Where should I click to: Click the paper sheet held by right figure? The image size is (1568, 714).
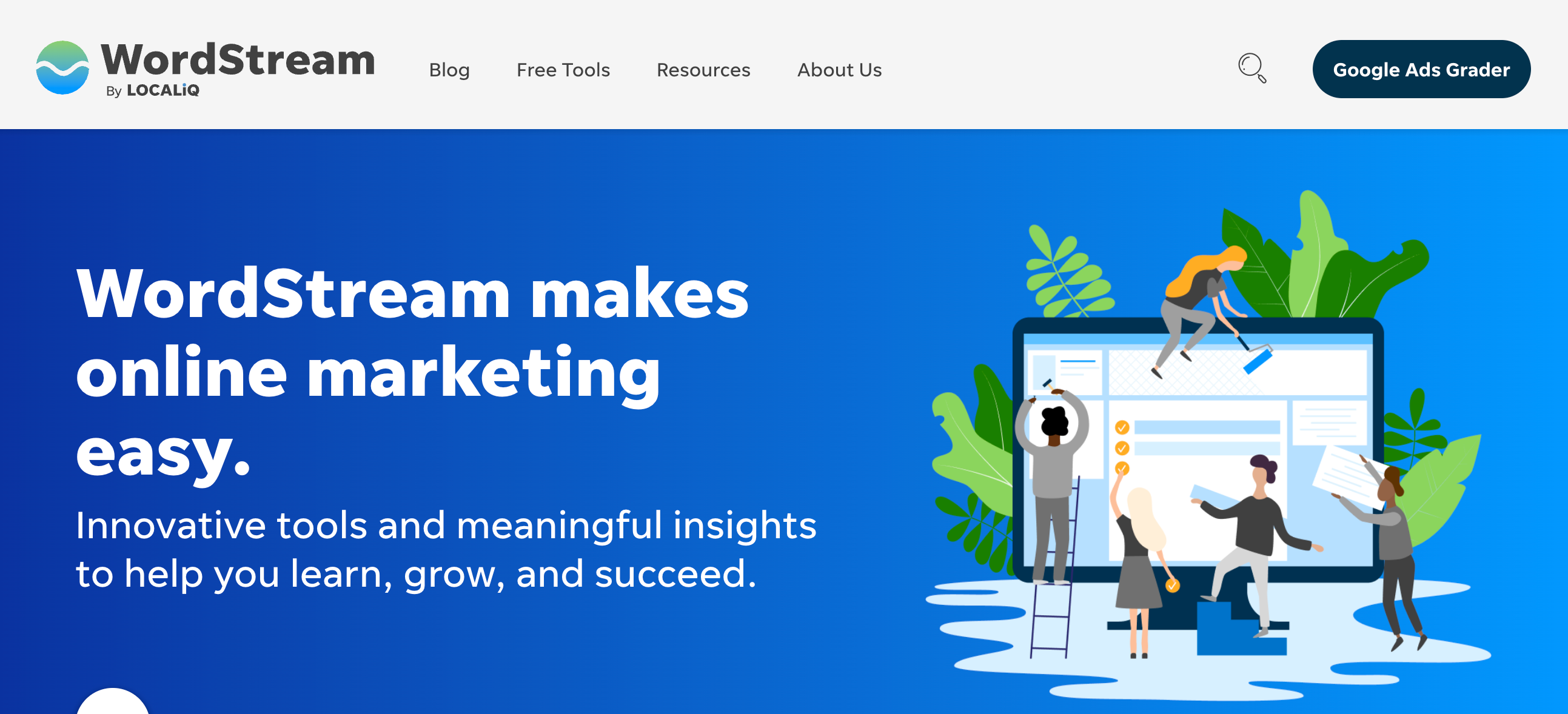[x=1347, y=476]
